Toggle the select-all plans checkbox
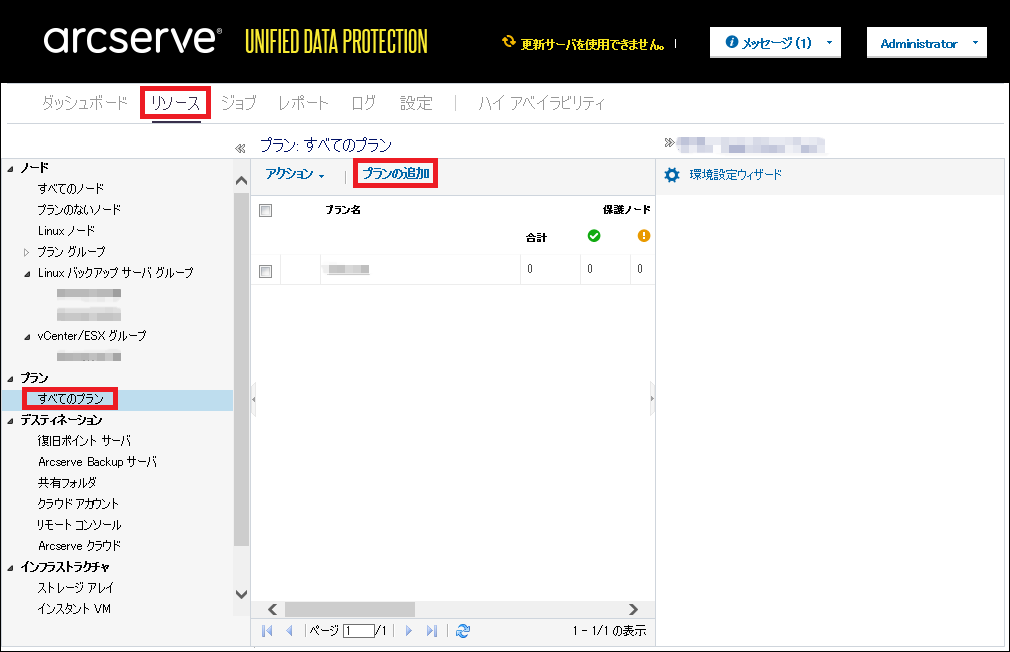 pos(265,211)
